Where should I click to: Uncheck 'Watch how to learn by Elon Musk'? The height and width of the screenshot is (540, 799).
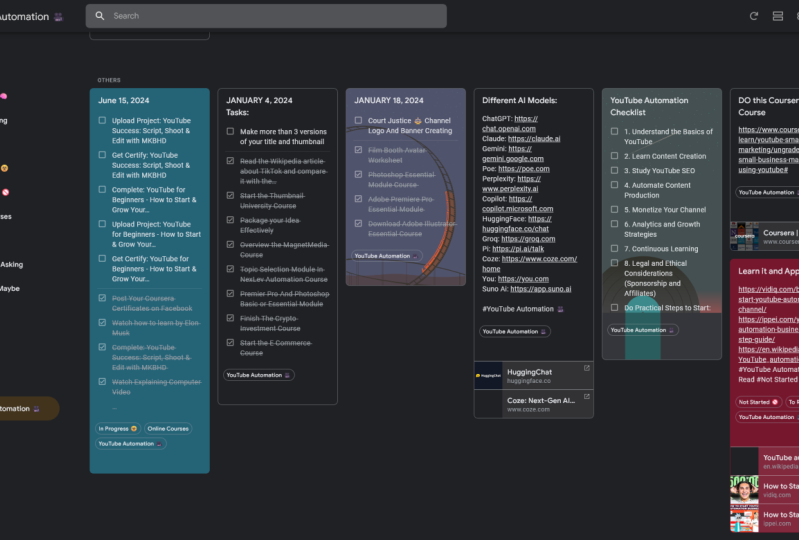(x=102, y=323)
